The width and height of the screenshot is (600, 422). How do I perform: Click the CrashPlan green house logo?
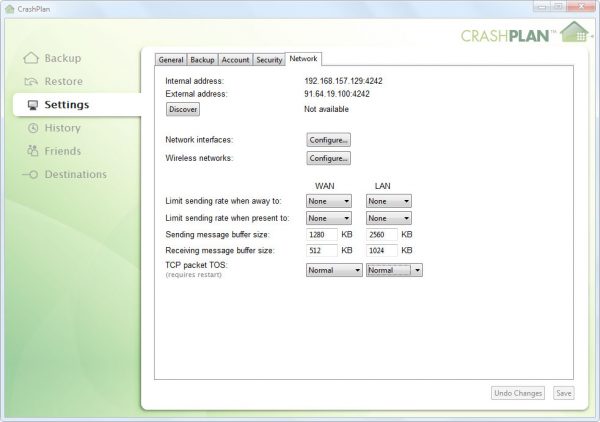(575, 32)
